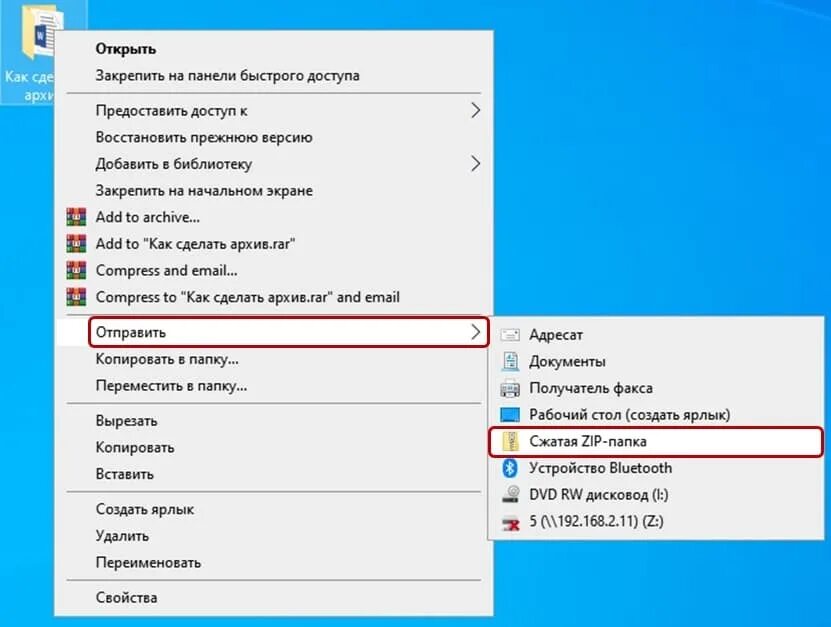Expand the Добавить в библиотеку submenu arrow

click(x=475, y=164)
